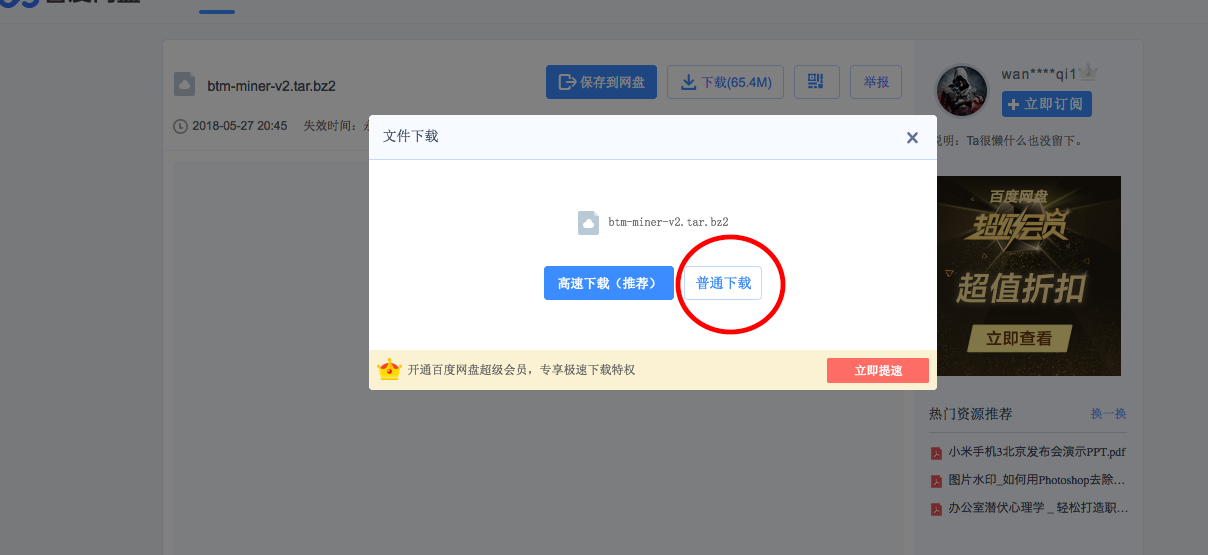1208x555 pixels.
Task: Click 立即查看 in the advertisement
Action: point(1019,338)
